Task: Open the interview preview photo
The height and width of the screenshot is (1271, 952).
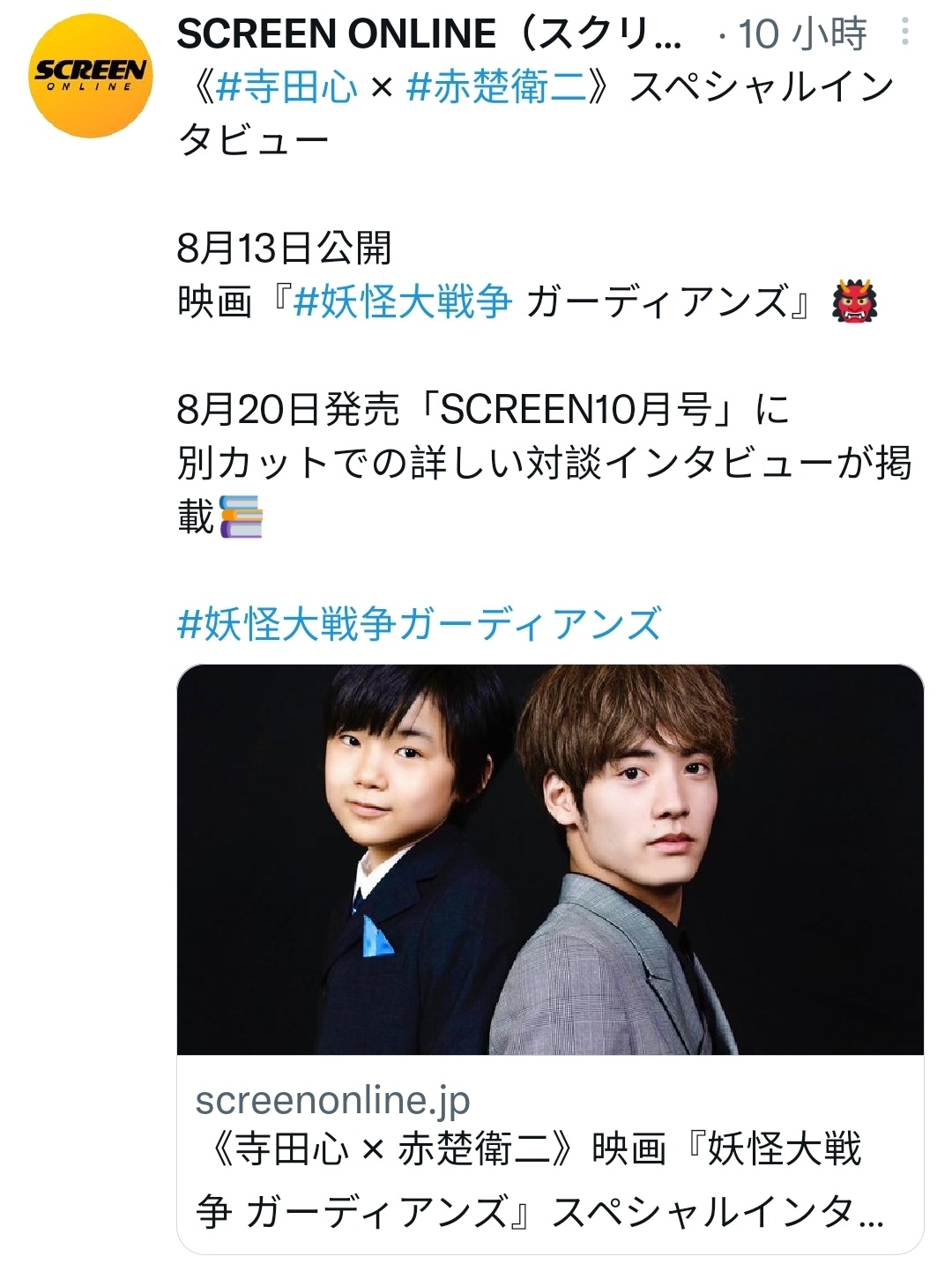Action: click(550, 859)
